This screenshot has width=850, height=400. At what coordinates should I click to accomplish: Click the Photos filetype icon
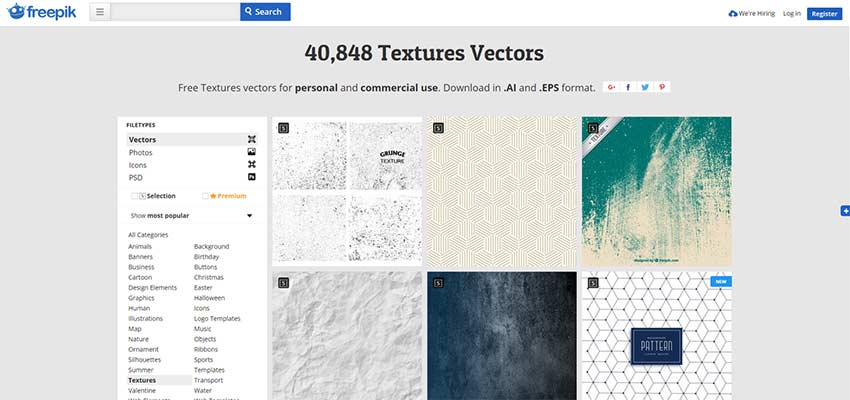click(252, 152)
